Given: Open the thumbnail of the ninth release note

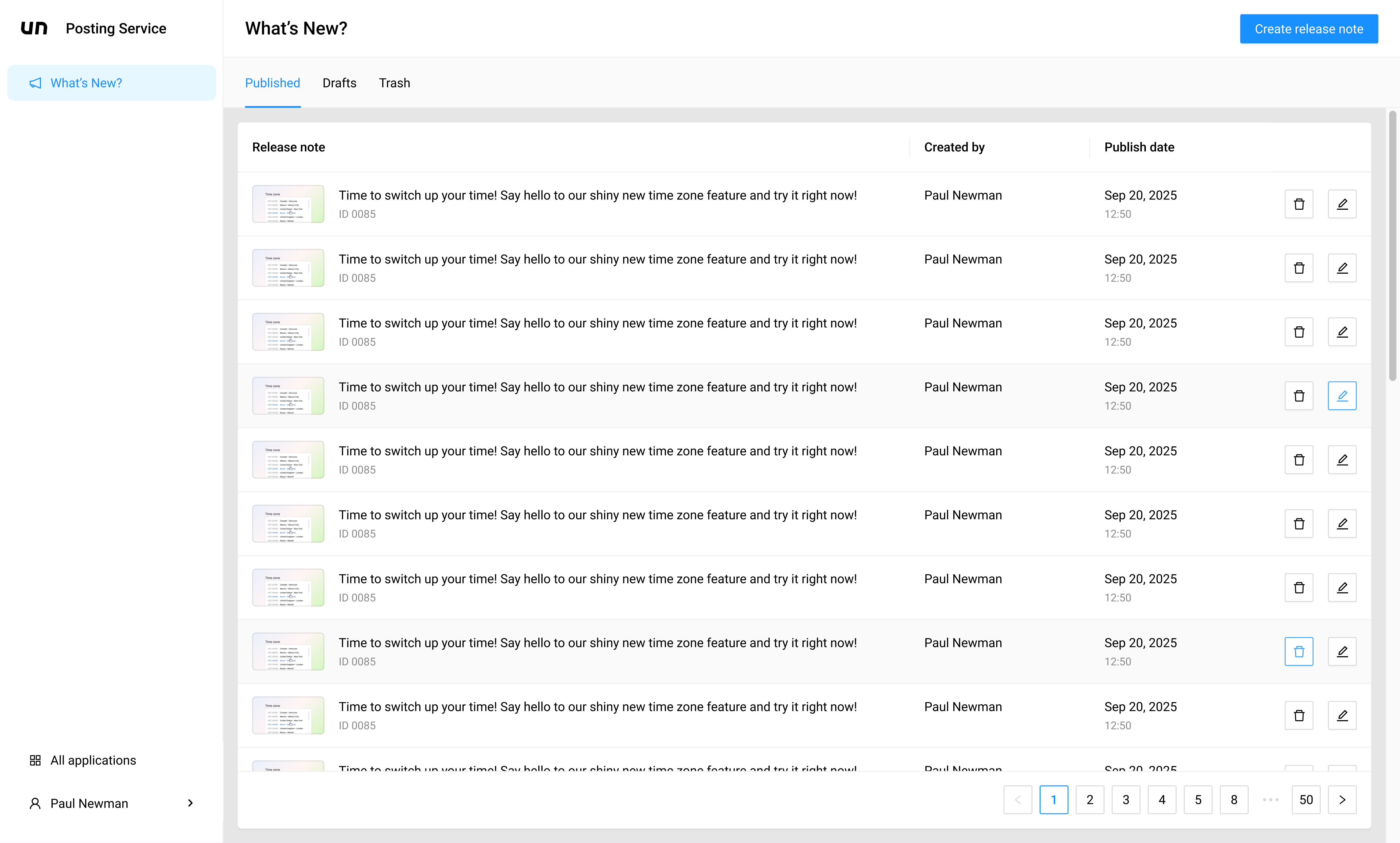Looking at the screenshot, I should (x=288, y=715).
